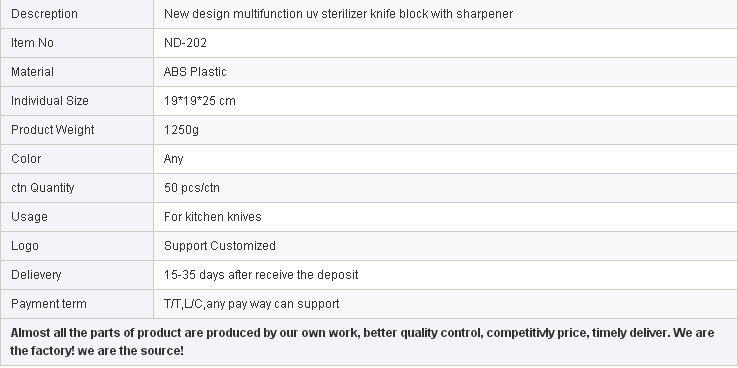Click the 'ctn Quantity' label
Image resolution: width=738 pixels, height=368 pixels.
[42, 188]
